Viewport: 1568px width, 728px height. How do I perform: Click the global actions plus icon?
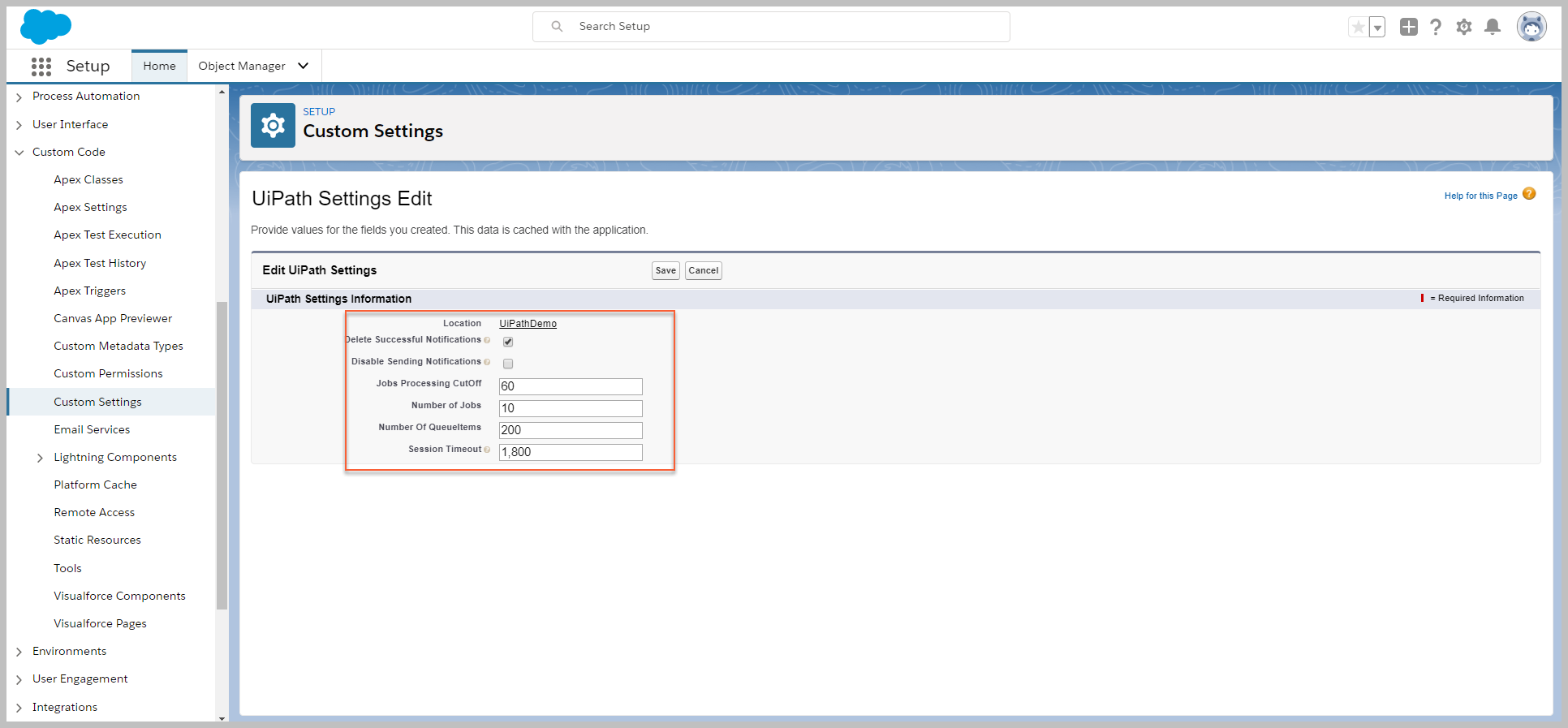click(1409, 27)
